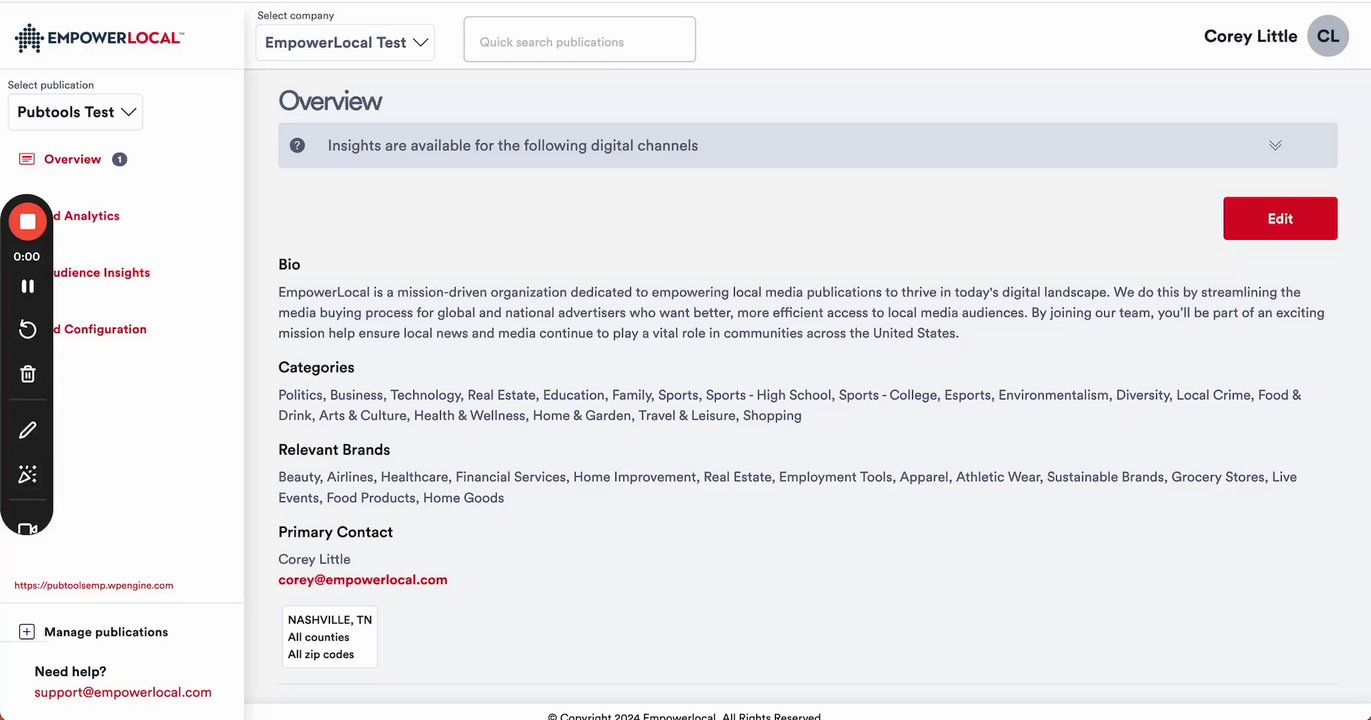This screenshot has height=720, width=1371.
Task: Go to the Audience Insights menu item
Action: [101, 273]
